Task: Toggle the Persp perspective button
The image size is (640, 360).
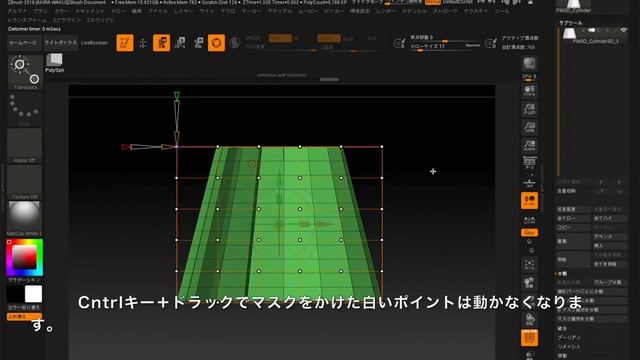Action: pos(529,163)
